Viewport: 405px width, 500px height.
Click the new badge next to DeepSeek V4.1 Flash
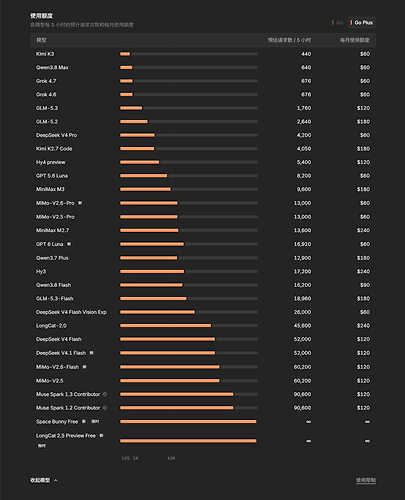pos(91,353)
